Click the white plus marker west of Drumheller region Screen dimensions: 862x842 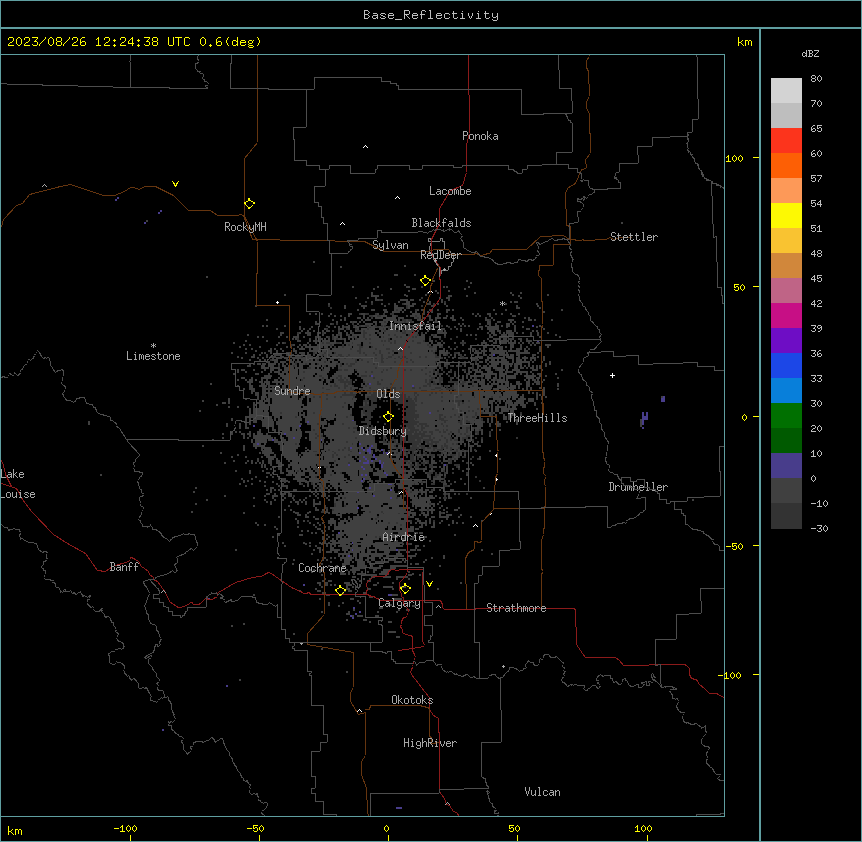pos(612,375)
